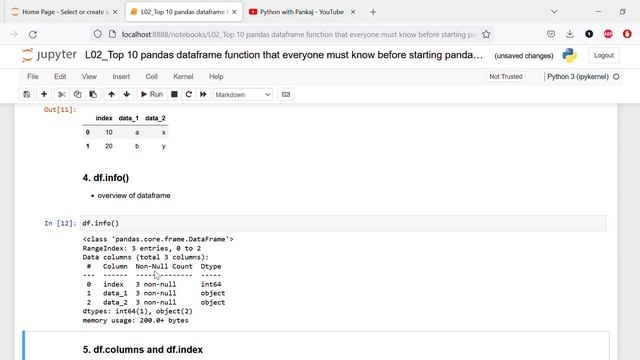Click the kernel idle indicator circle
Image resolution: width=640 pixels, height=360 pixels.
click(x=616, y=77)
